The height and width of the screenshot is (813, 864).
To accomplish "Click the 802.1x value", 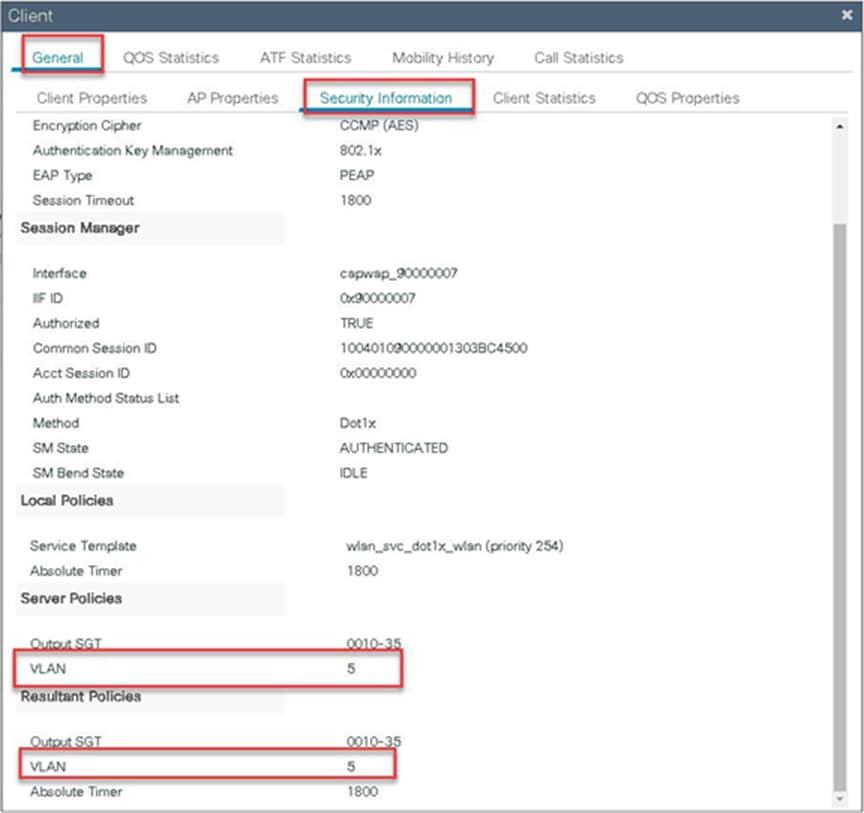I will click(360, 150).
